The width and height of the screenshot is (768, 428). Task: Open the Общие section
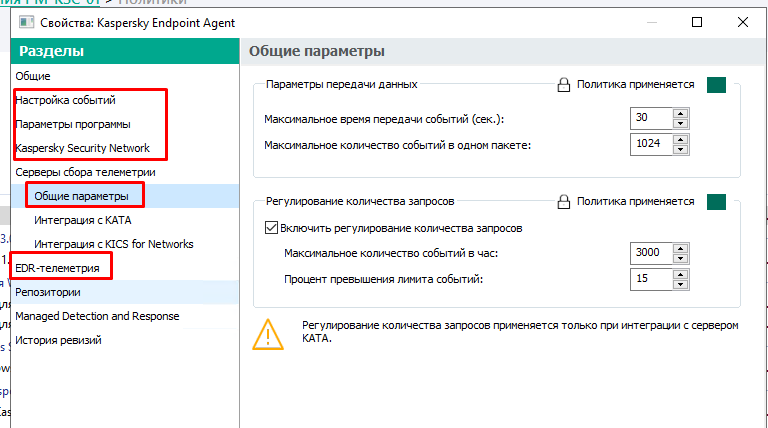point(32,76)
